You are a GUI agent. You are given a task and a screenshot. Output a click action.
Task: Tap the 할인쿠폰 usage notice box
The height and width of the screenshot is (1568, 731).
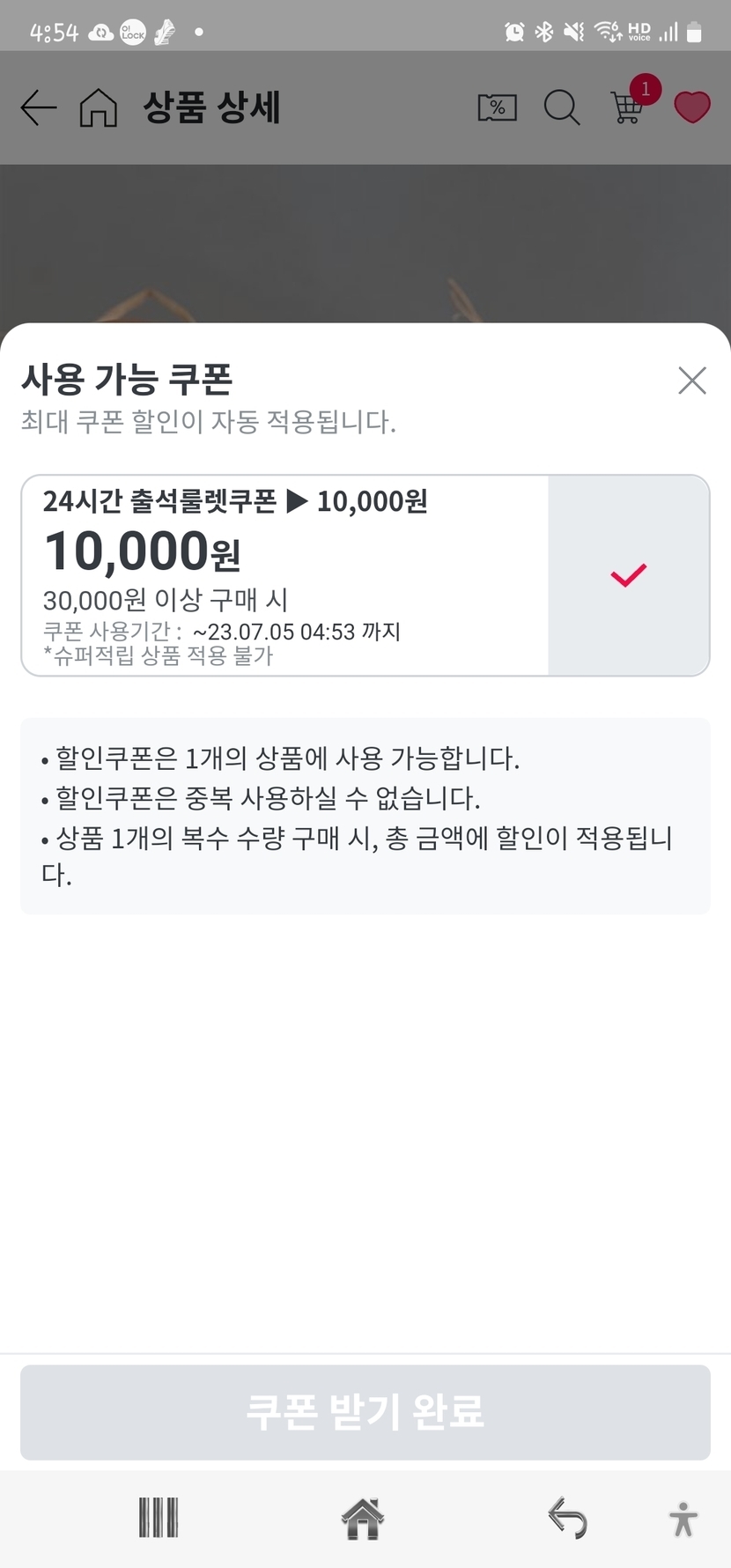tap(365, 816)
